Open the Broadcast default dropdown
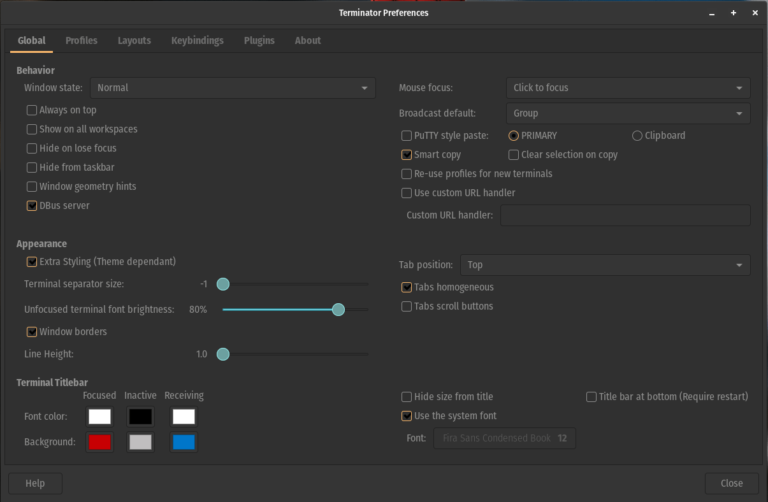The image size is (768, 502). coord(628,113)
